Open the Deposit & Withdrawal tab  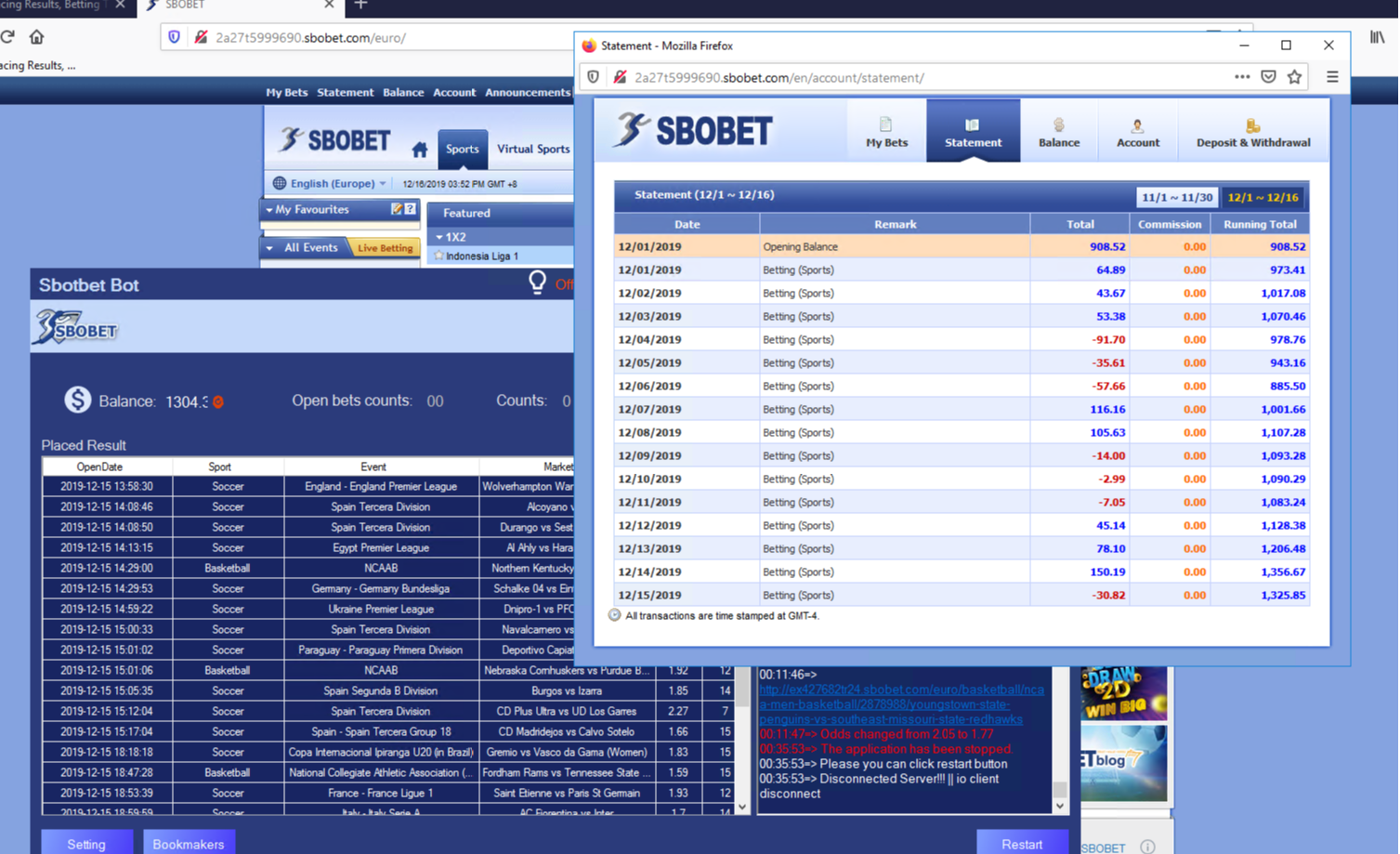click(x=1252, y=131)
